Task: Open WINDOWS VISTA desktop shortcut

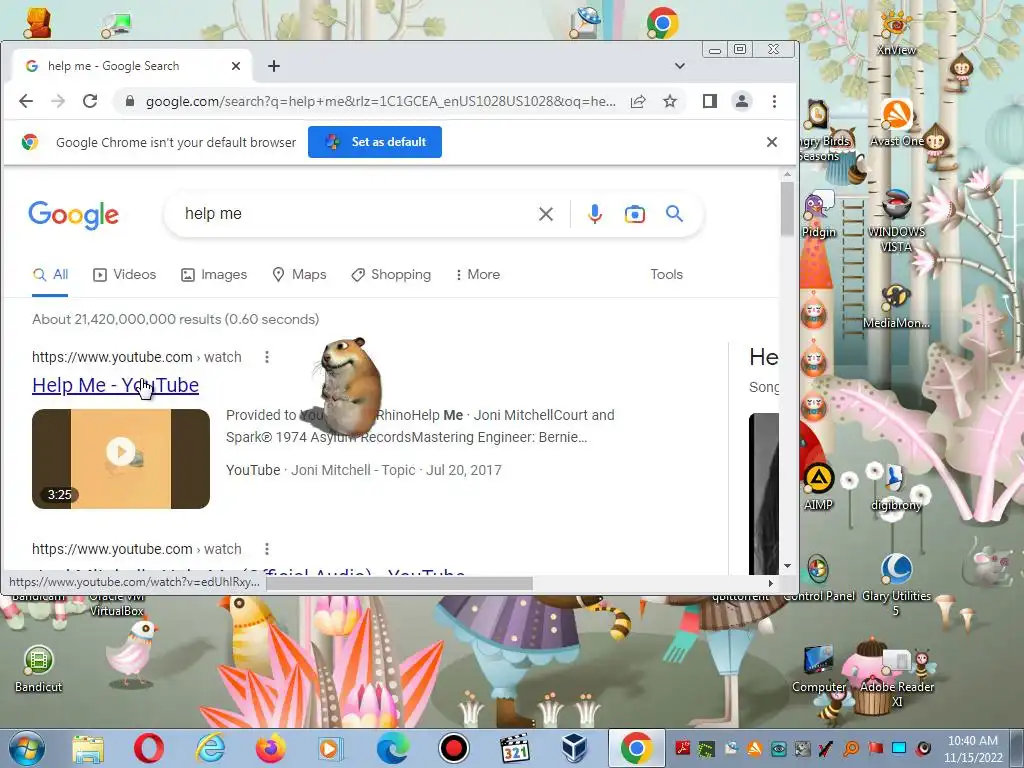Action: [896, 221]
